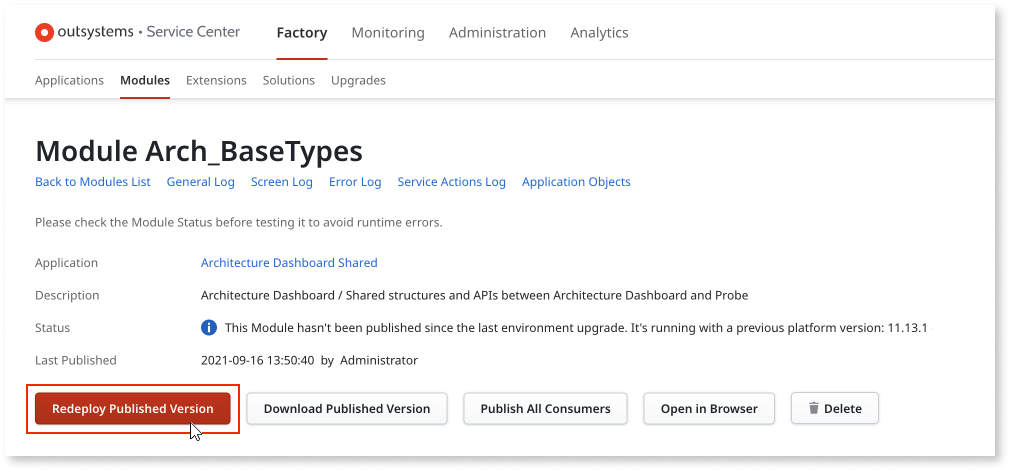Viewport: 1010px width, 471px height.
Task: Click the module status message text
Action: pos(578,328)
